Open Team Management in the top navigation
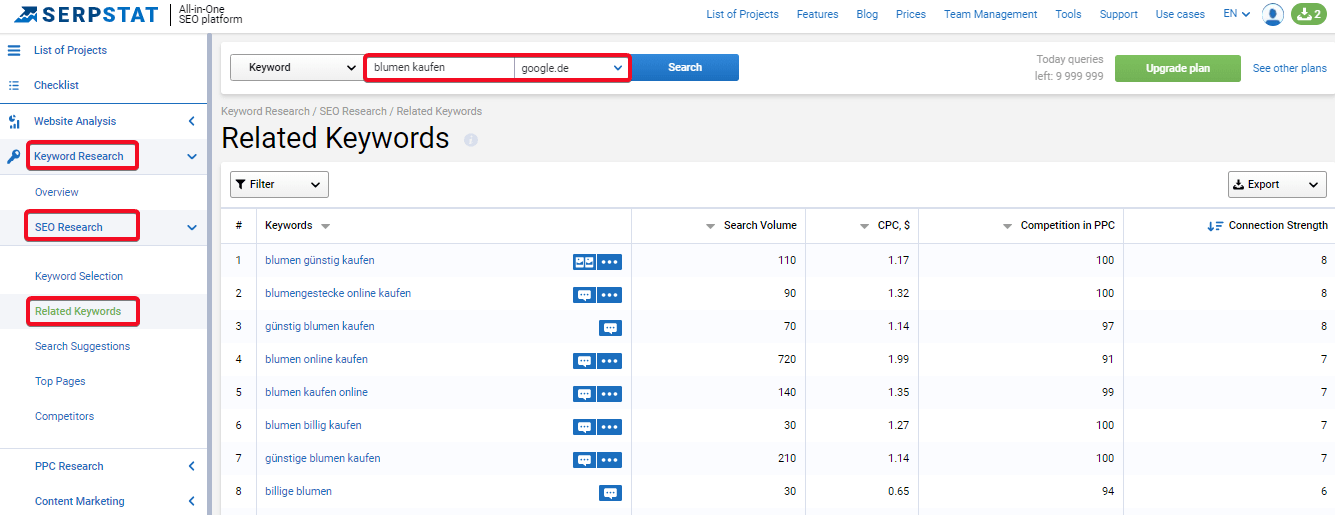1335x515 pixels. (x=991, y=14)
